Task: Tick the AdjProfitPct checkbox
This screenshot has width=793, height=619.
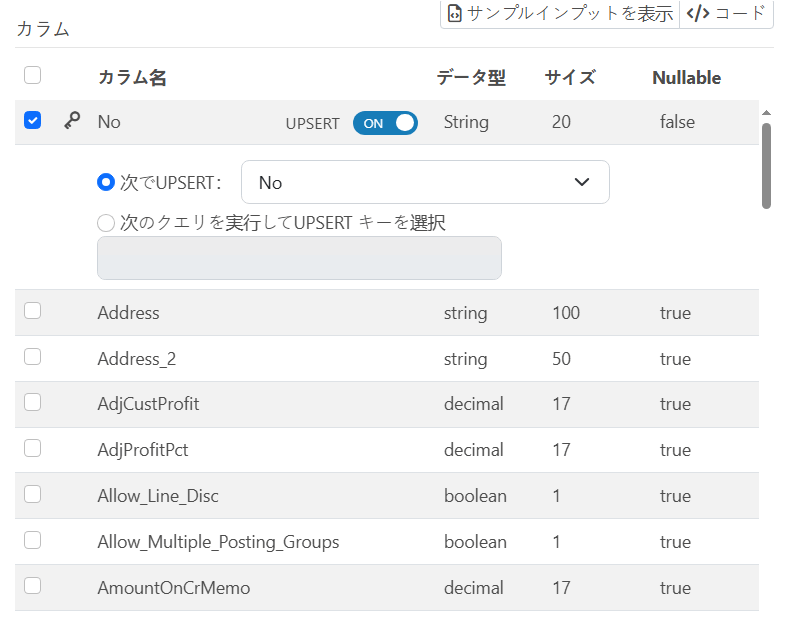Action: (32, 448)
